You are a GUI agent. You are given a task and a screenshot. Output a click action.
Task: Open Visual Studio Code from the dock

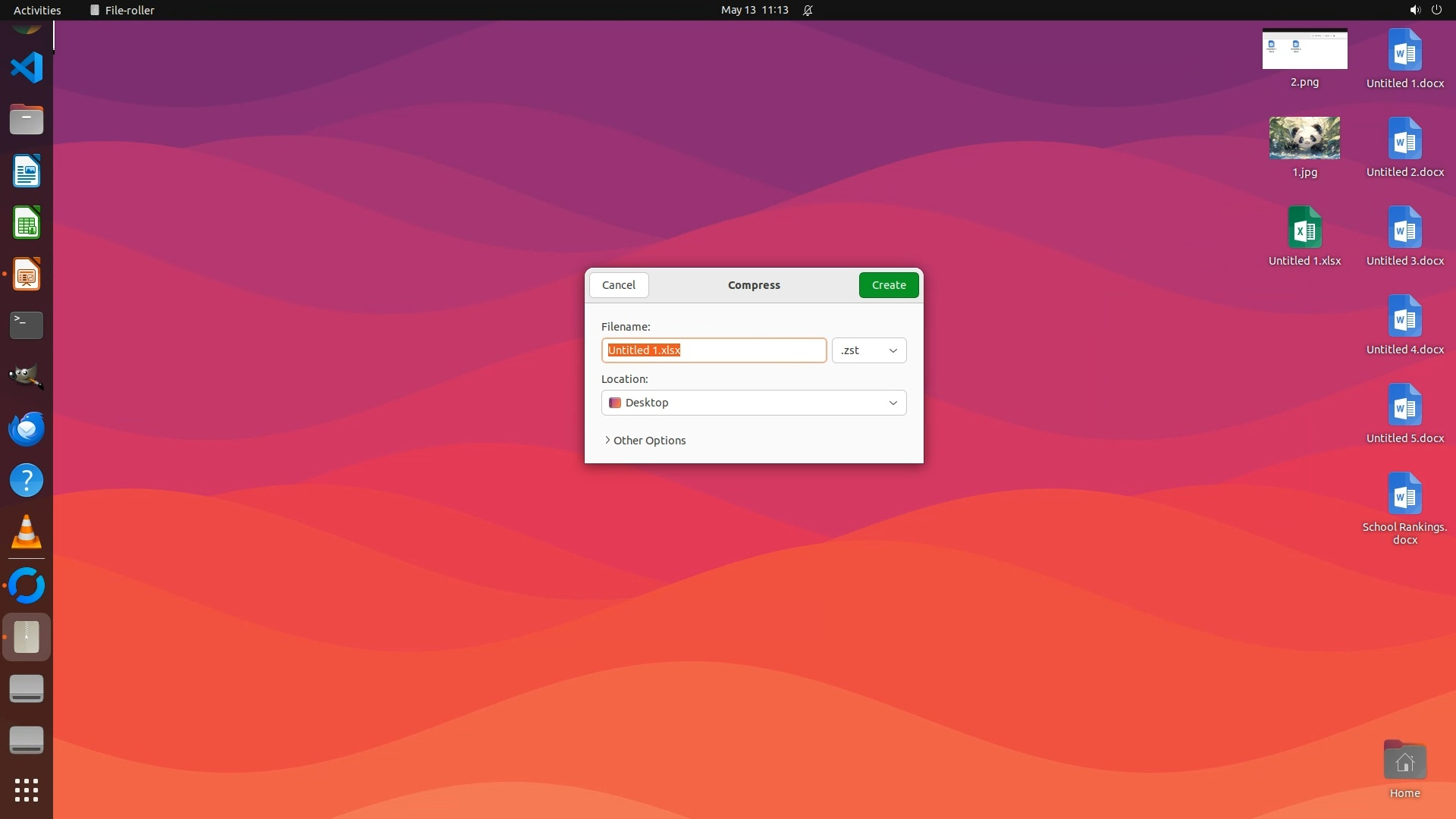click(x=27, y=67)
